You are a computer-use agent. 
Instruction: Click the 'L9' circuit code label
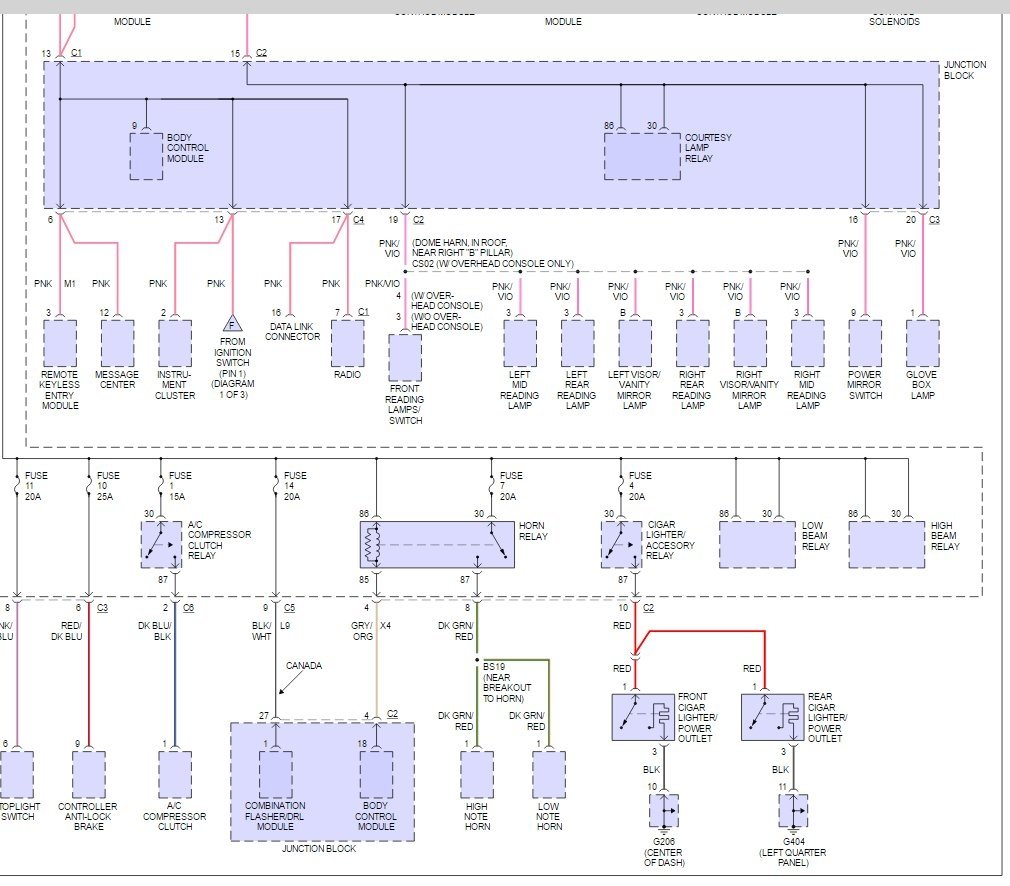tap(285, 626)
